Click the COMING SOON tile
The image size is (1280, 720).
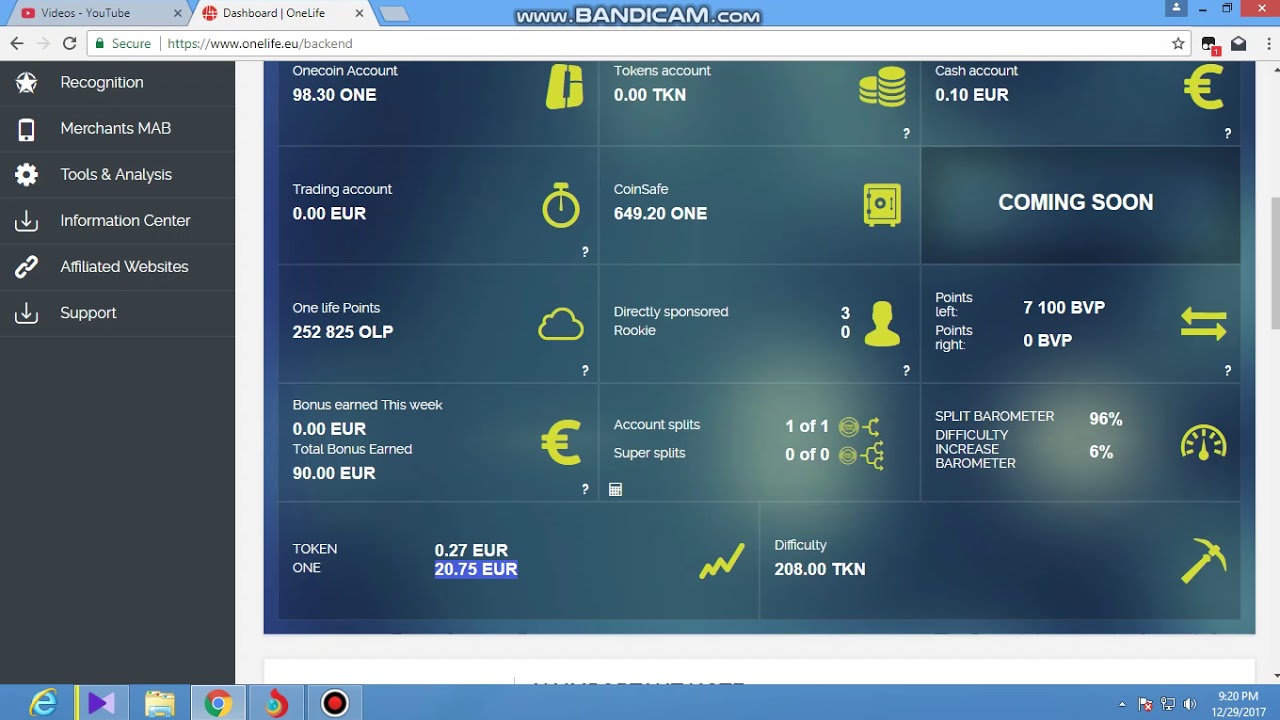1080,205
